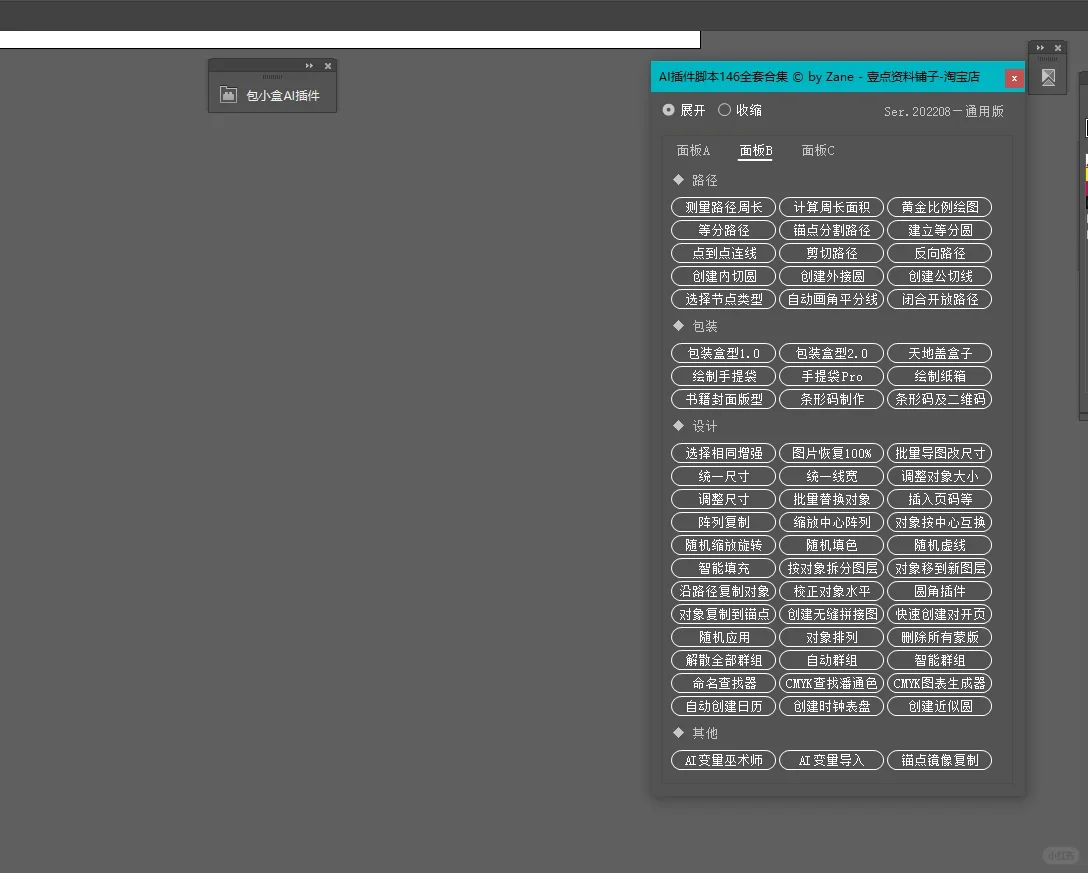Viewport: 1088px width, 873px height.
Task: Close the AI插件脚本 window with red x
Action: (1014, 78)
